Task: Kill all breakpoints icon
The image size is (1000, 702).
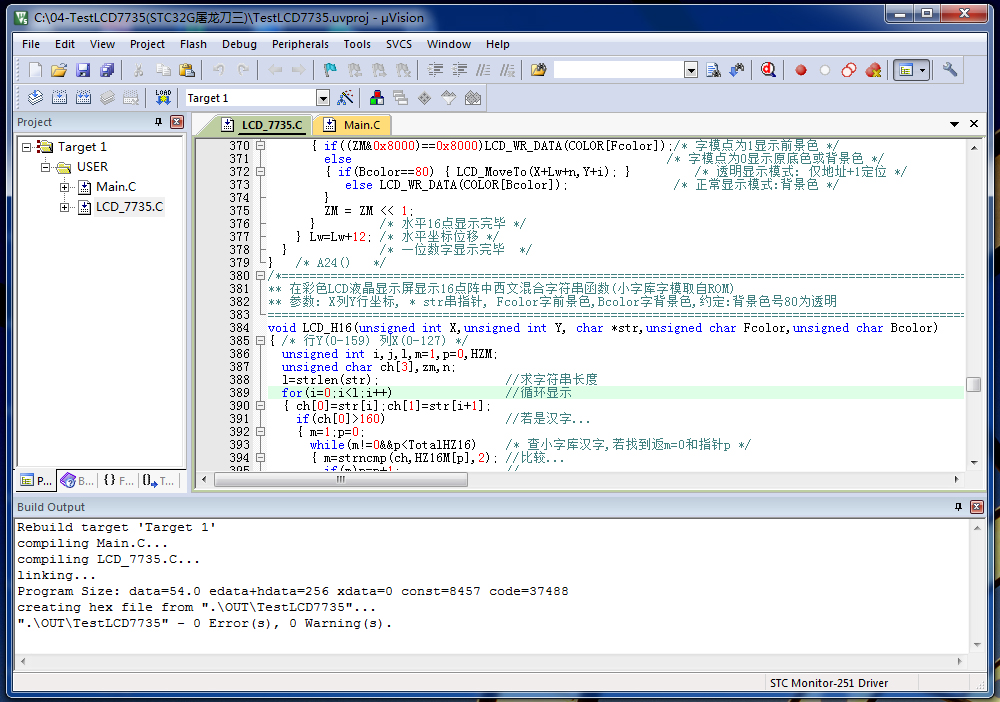Action: click(x=873, y=70)
